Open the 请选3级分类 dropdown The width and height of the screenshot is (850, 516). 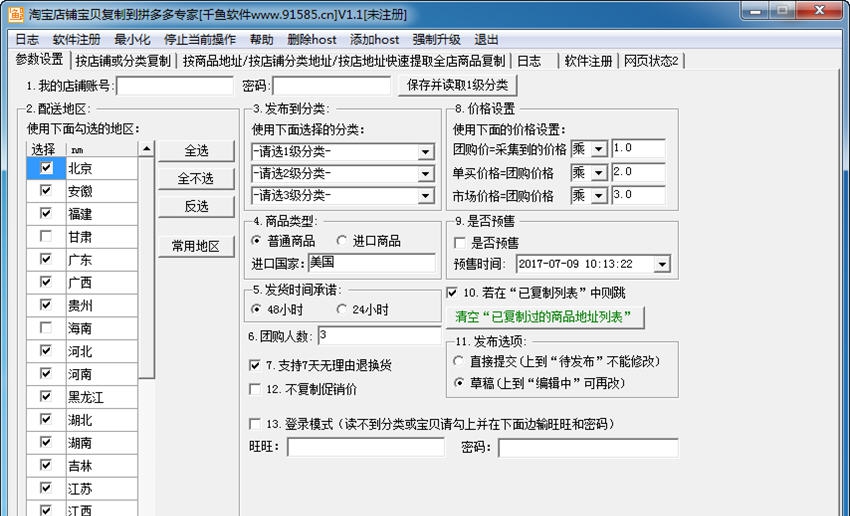coord(426,195)
